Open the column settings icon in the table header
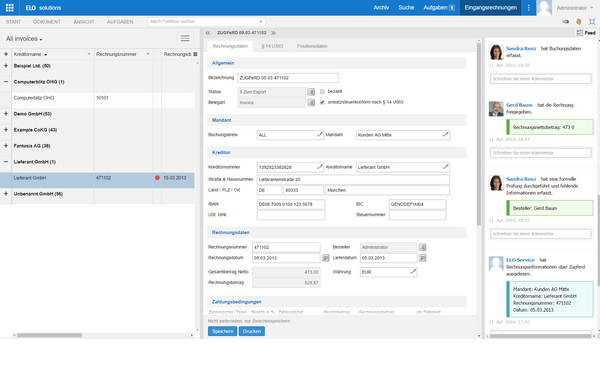This screenshot has height=375, width=600. tap(195, 54)
